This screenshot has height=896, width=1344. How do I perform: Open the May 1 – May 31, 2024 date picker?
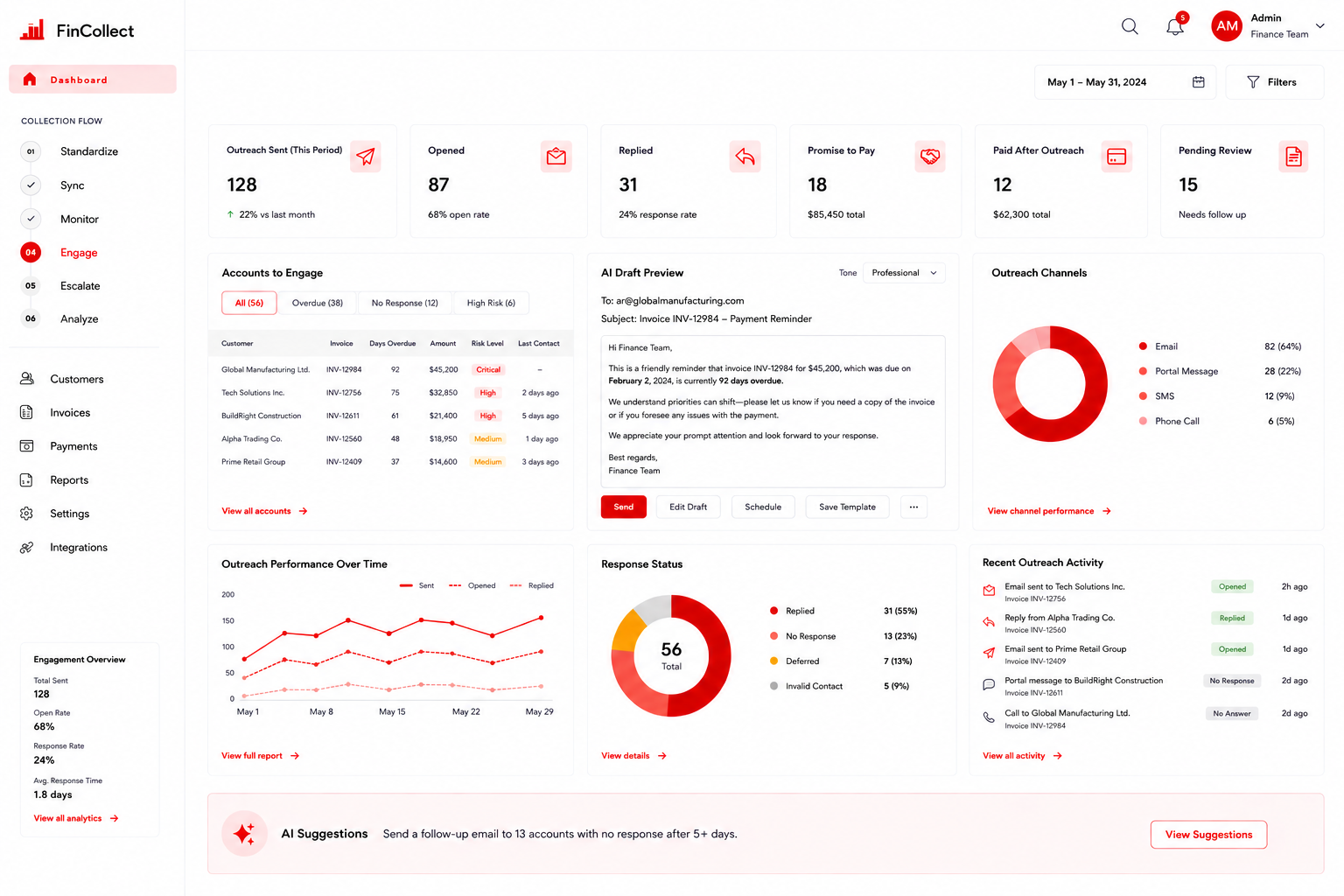coord(1125,82)
